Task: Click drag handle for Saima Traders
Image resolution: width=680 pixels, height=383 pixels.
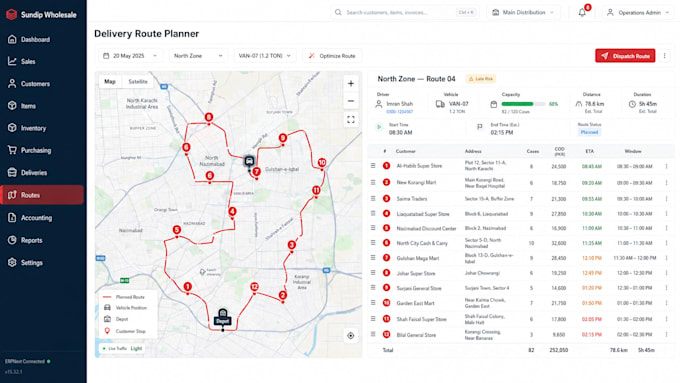Action: point(373,199)
